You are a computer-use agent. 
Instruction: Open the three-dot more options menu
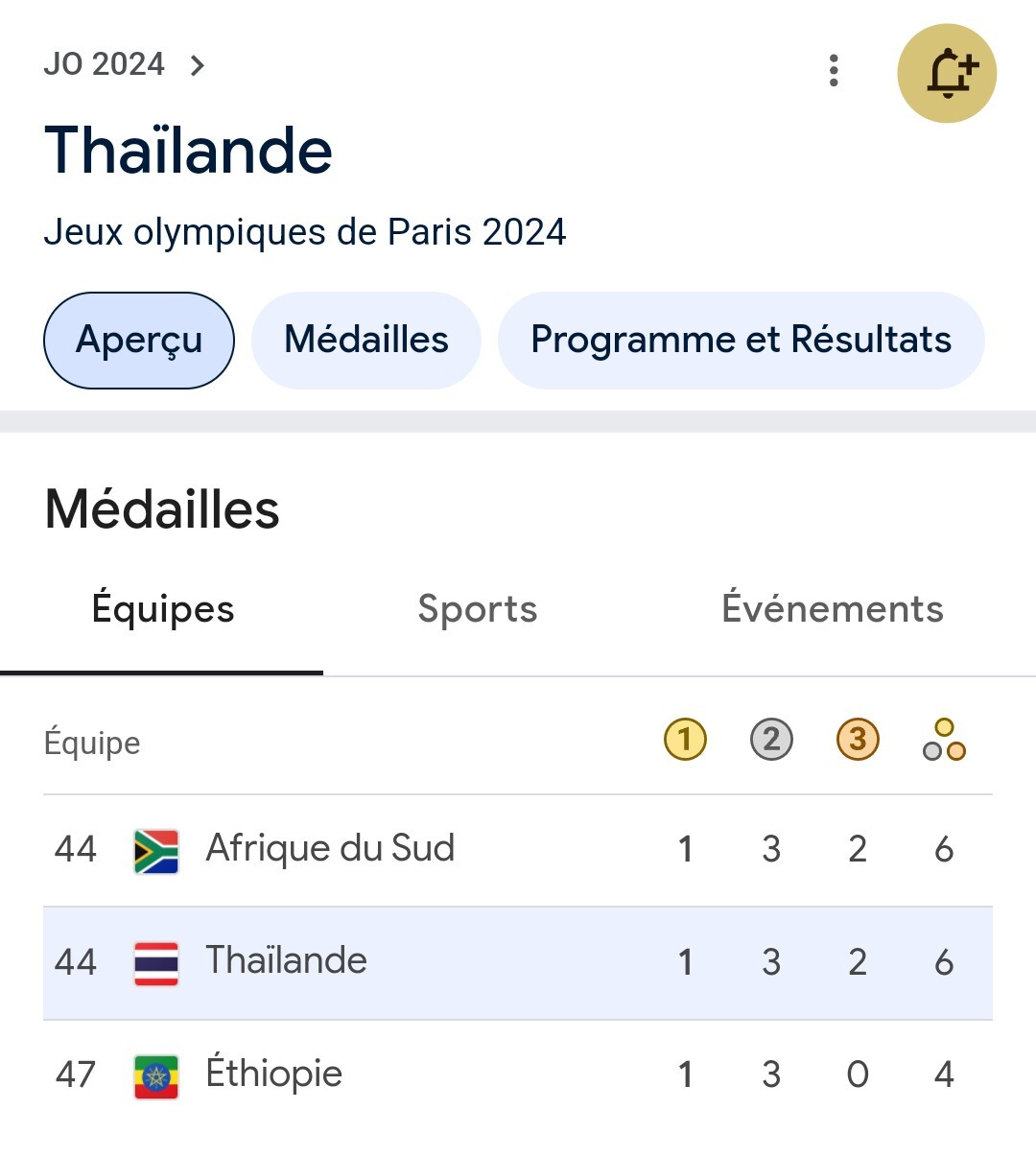click(834, 71)
